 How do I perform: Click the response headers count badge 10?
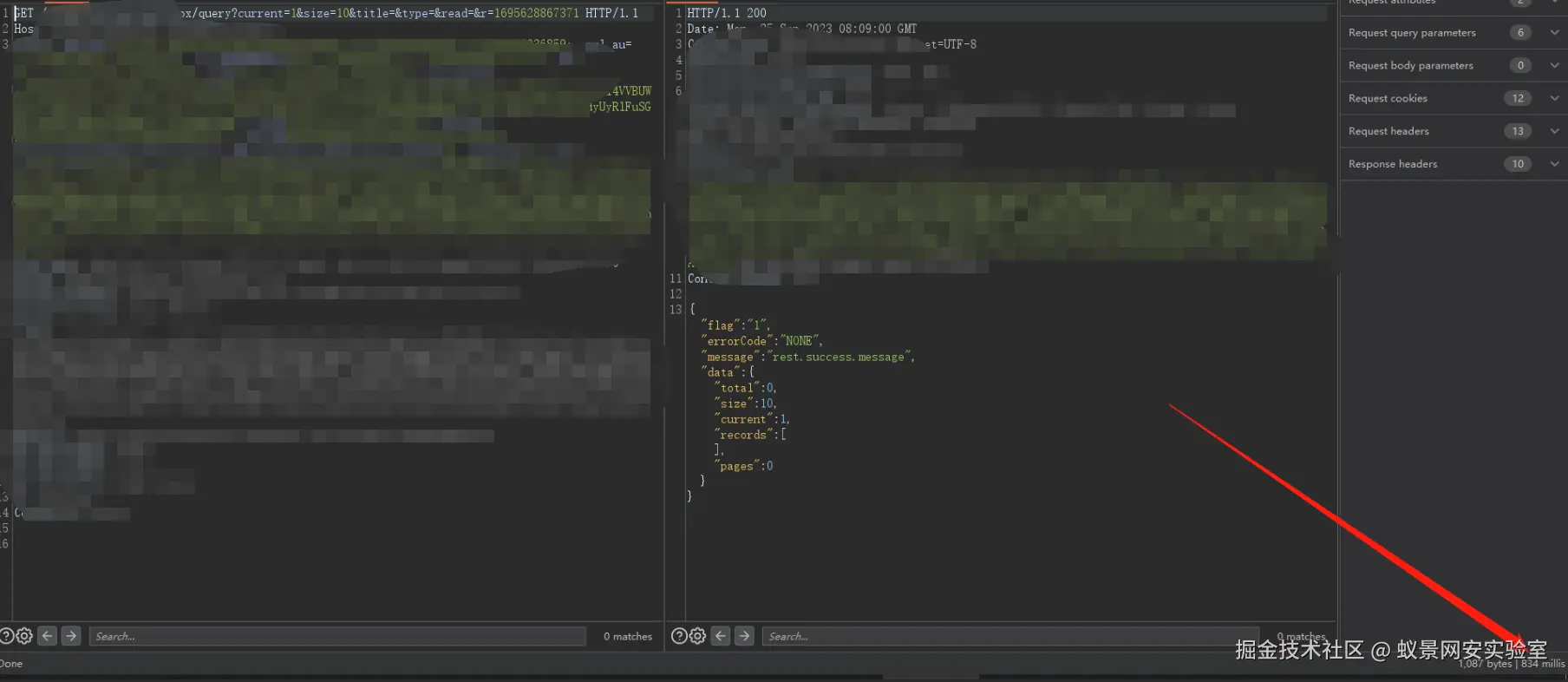click(x=1518, y=164)
